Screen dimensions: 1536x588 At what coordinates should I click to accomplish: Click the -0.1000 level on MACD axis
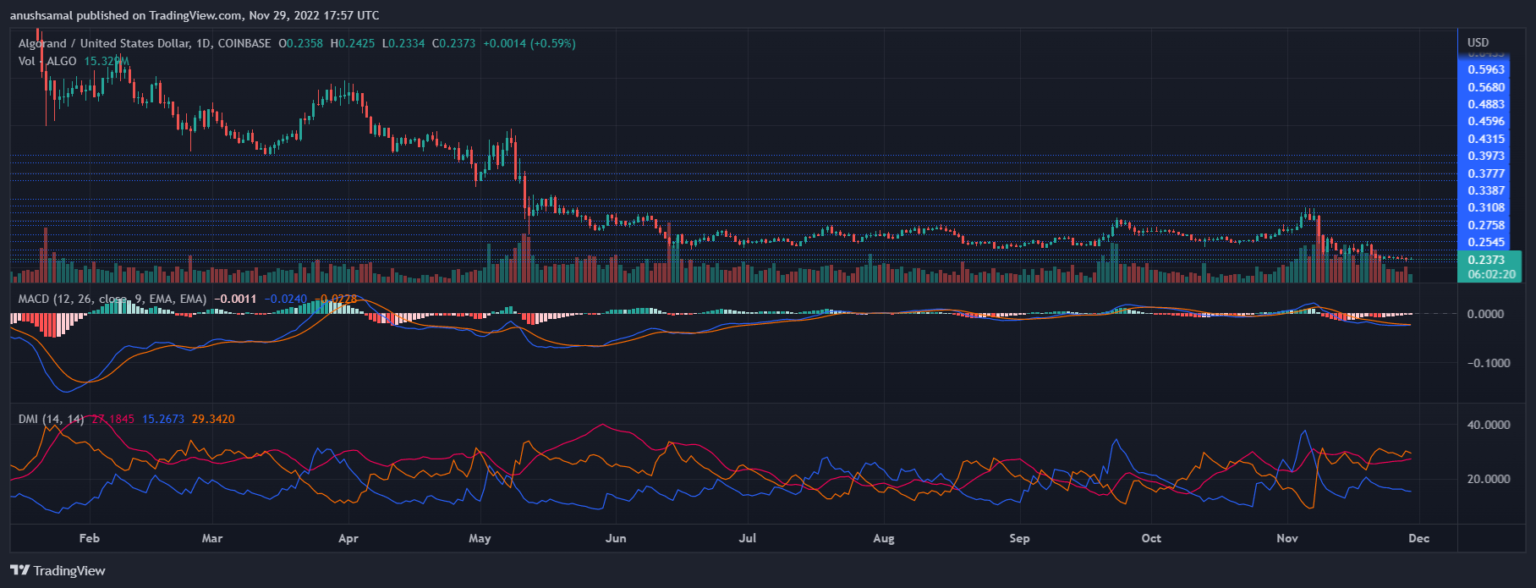[x=1488, y=363]
